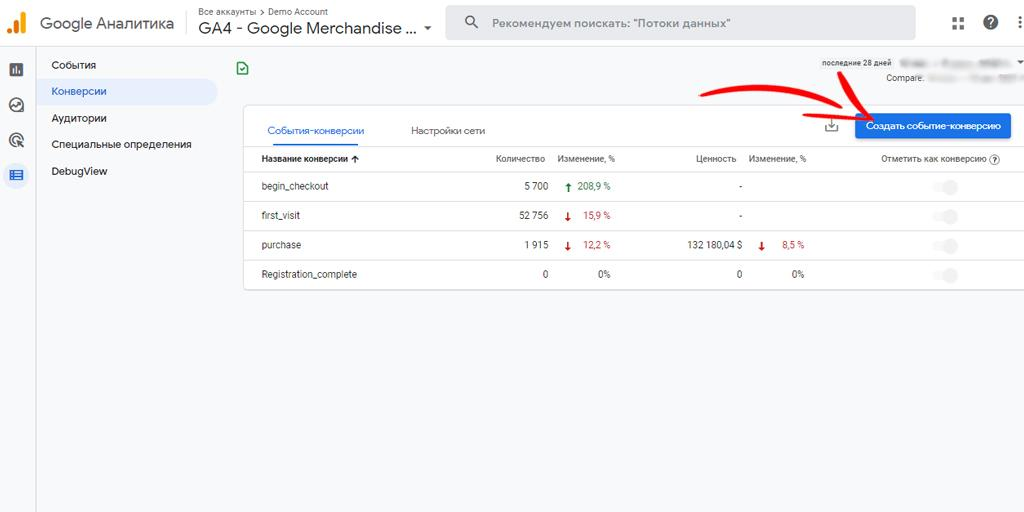Image resolution: width=1024 pixels, height=512 pixels.
Task: Open the Advertising icon in left rail
Action: click(16, 140)
